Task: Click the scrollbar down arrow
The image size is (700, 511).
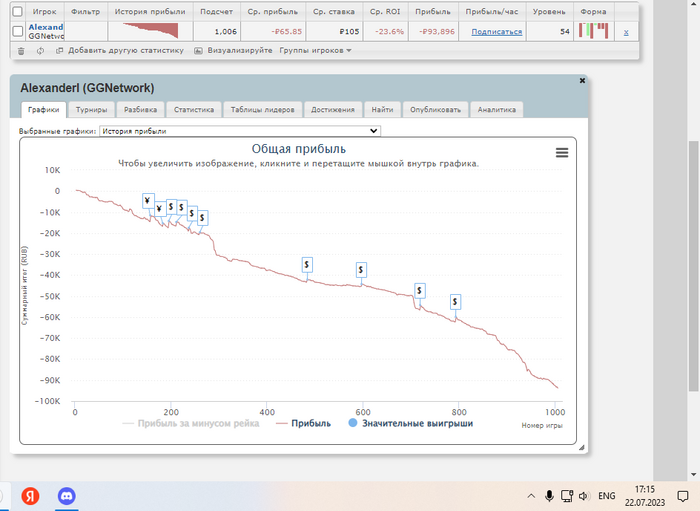Action: [x=693, y=474]
